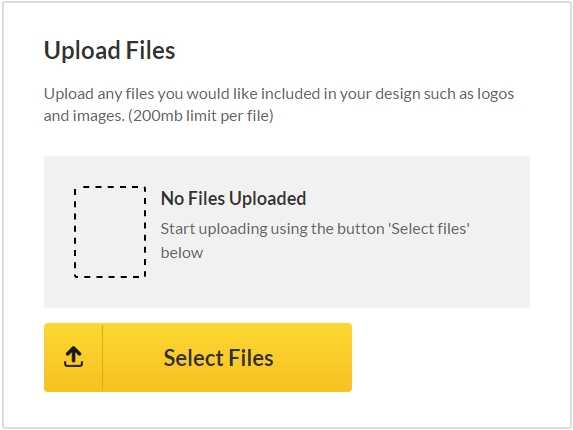Click white space right of Select Files button
Image resolution: width=573 pixels, height=430 pixels.
(441, 357)
